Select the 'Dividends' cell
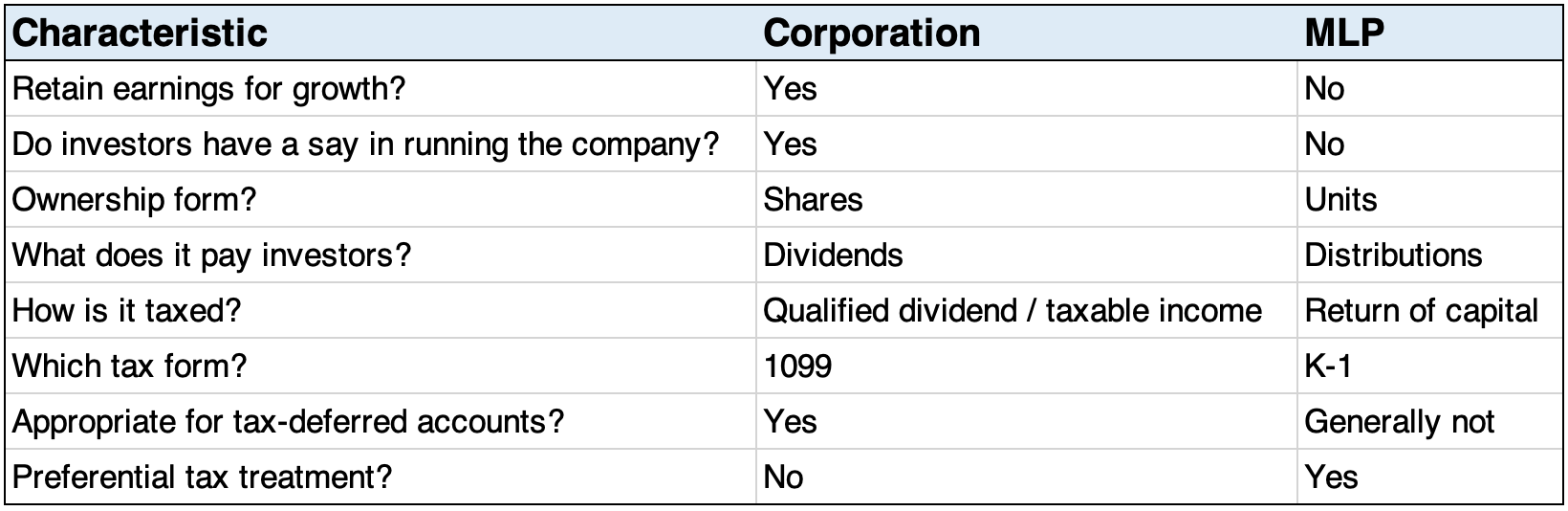Screen dimensions: 1568x511 (833, 255)
